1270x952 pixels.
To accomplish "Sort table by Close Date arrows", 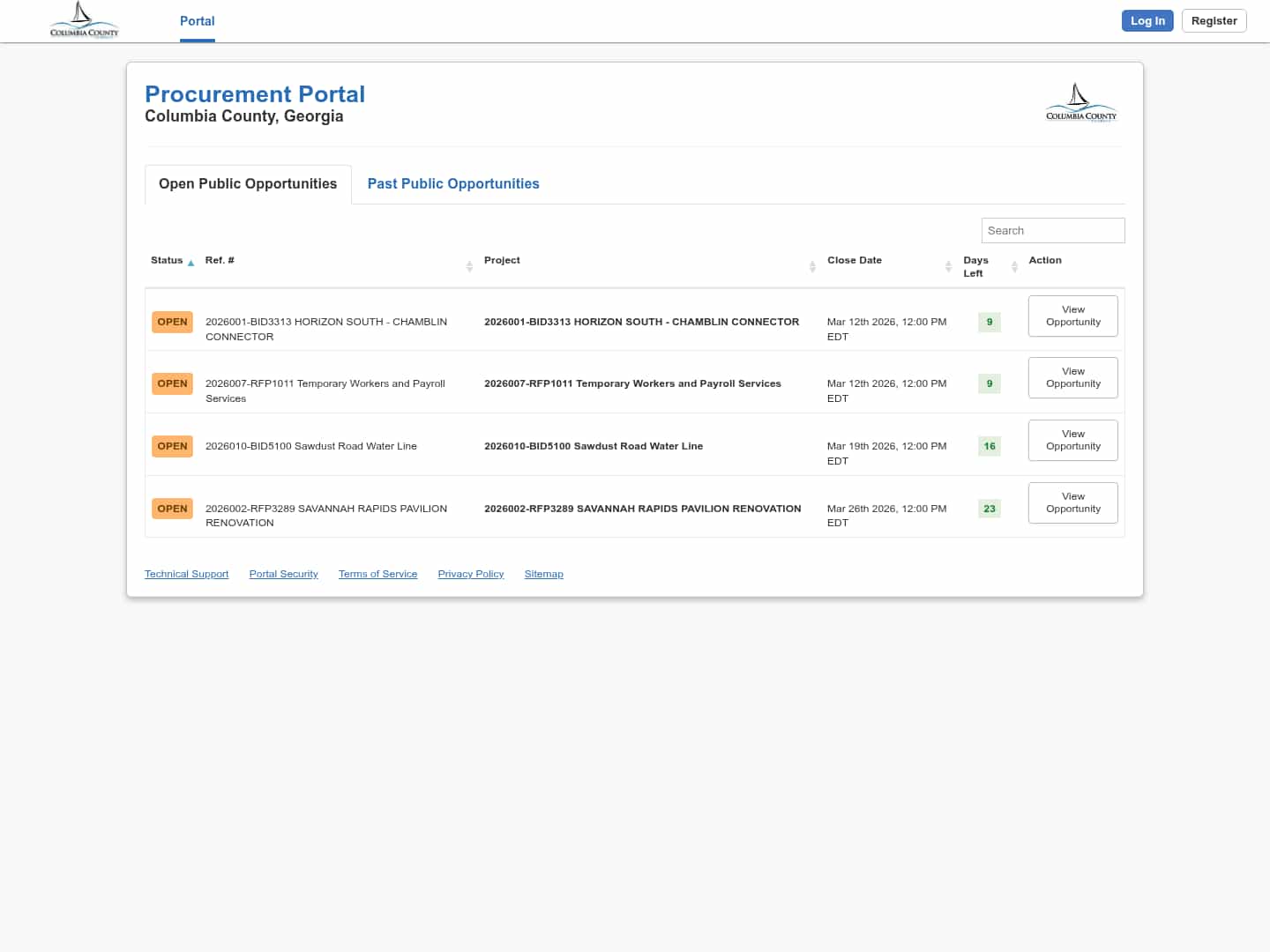I will point(948,266).
